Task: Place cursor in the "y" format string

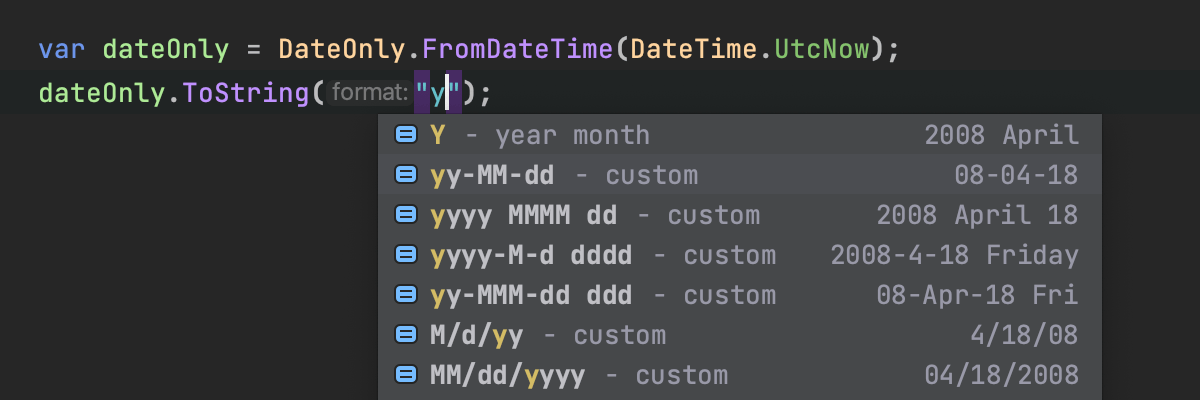Action: pyautogui.click(x=439, y=94)
